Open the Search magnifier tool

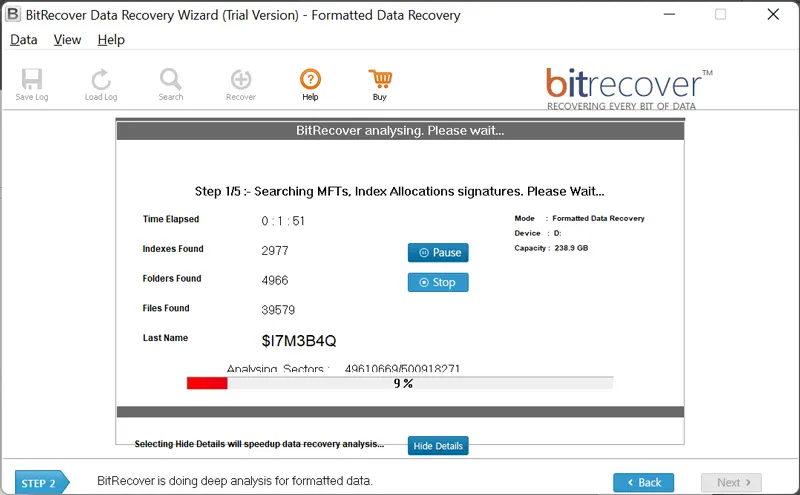[x=170, y=84]
